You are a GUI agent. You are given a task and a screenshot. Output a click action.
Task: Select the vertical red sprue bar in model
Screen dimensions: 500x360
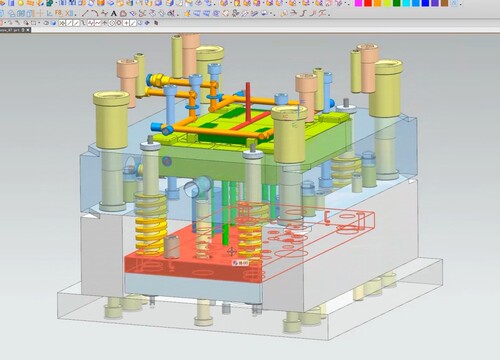pos(248,102)
